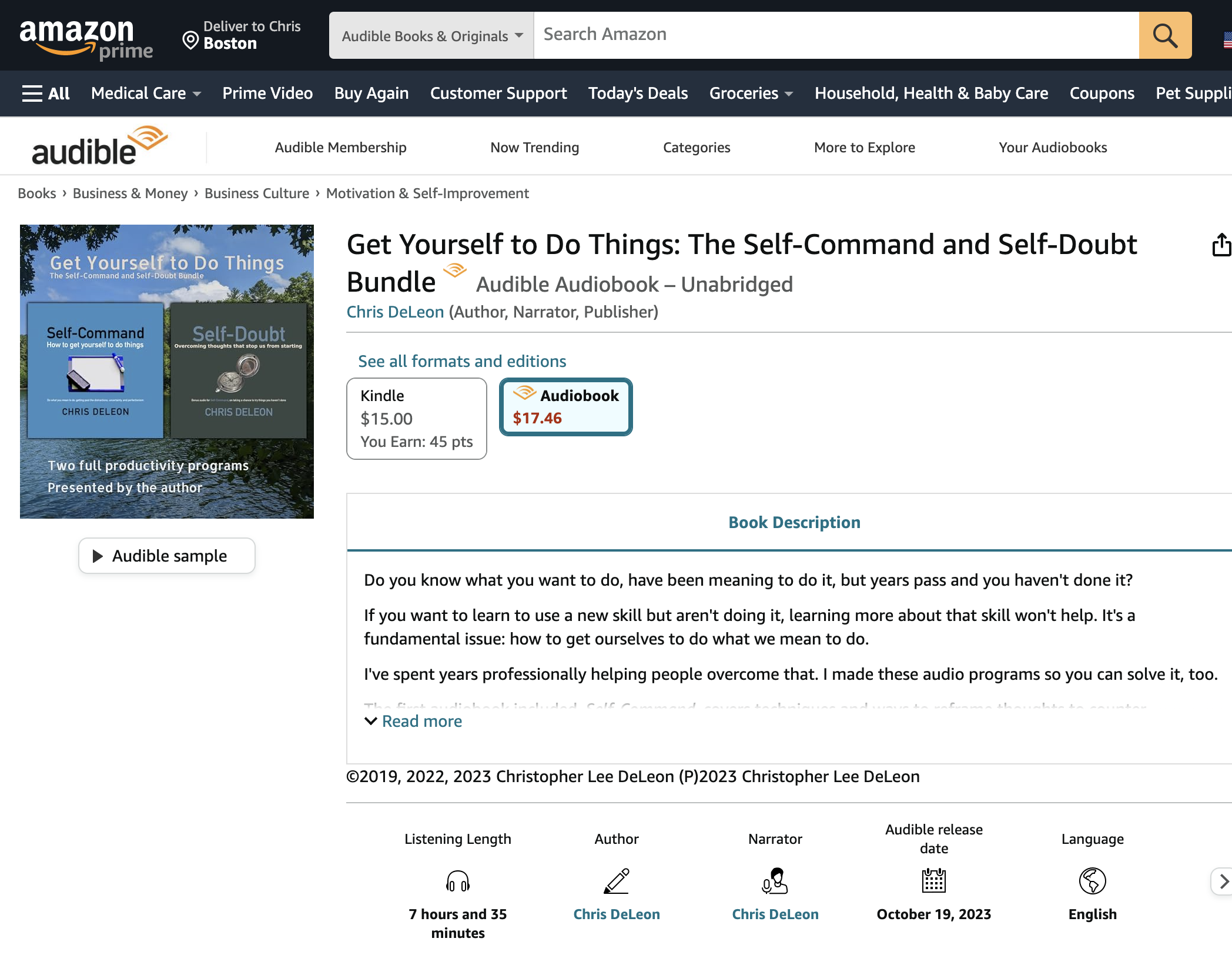
Task: Select Now Trending in the Audible navigation
Action: point(534,147)
